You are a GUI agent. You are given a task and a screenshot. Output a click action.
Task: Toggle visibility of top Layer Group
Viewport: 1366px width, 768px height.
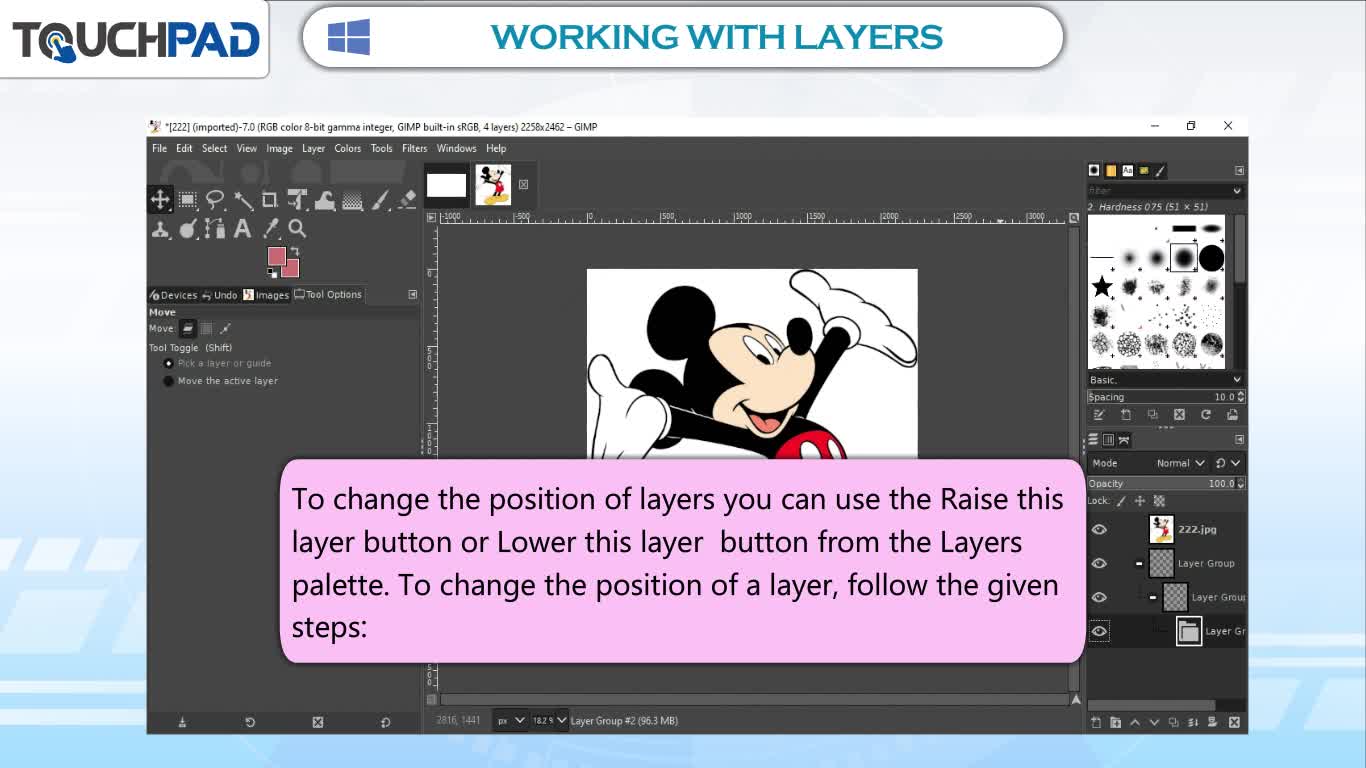click(x=1099, y=563)
